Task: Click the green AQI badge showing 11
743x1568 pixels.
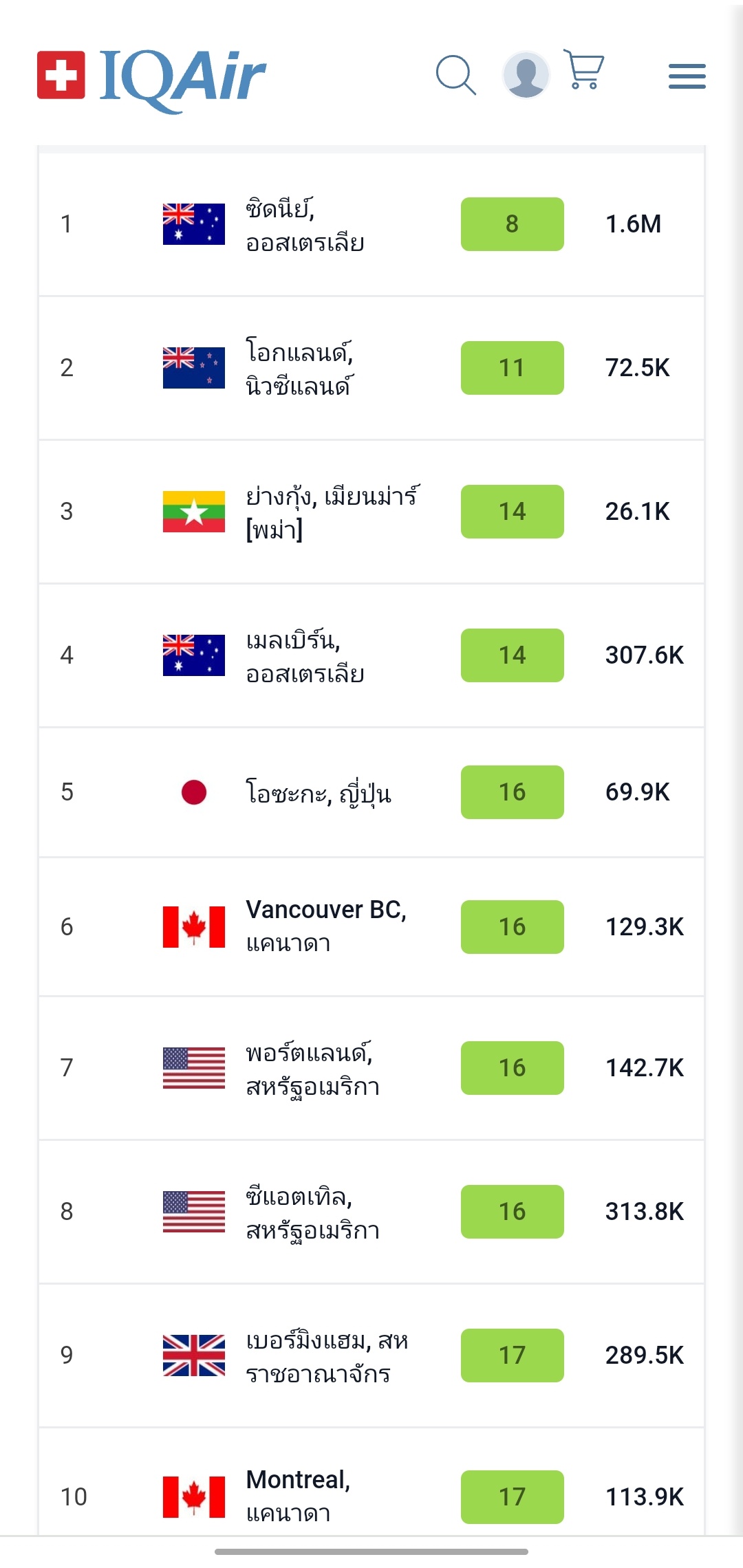Action: 512,368
